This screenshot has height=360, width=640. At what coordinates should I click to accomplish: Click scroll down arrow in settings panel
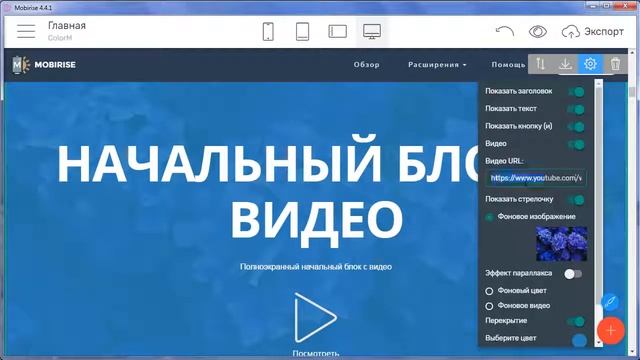(x=598, y=343)
